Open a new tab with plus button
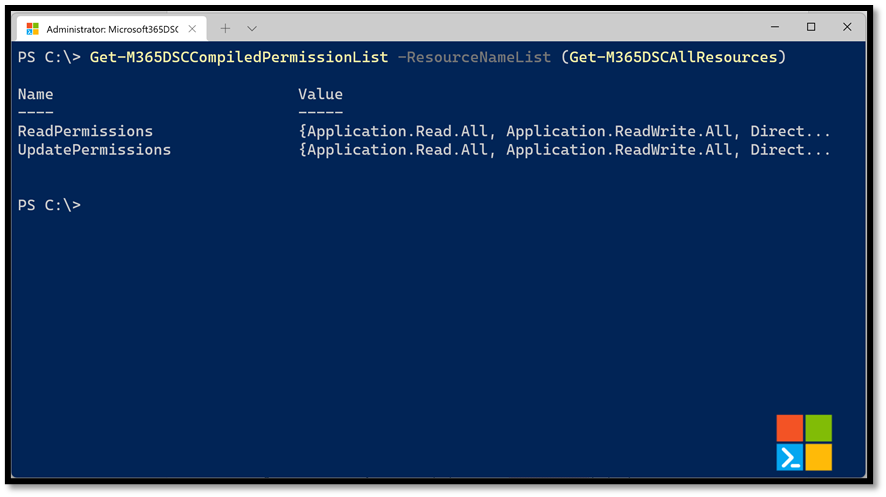 [225, 28]
